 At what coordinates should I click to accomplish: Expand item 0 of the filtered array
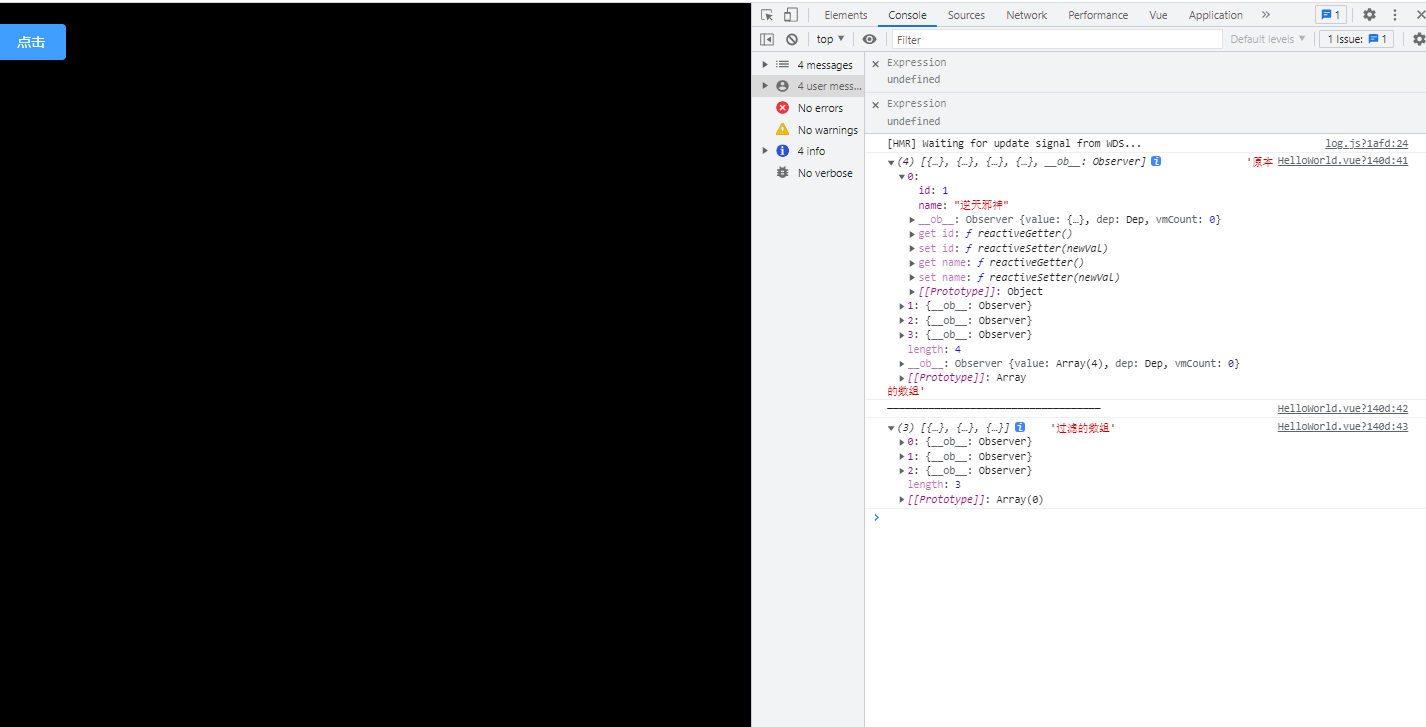click(902, 442)
